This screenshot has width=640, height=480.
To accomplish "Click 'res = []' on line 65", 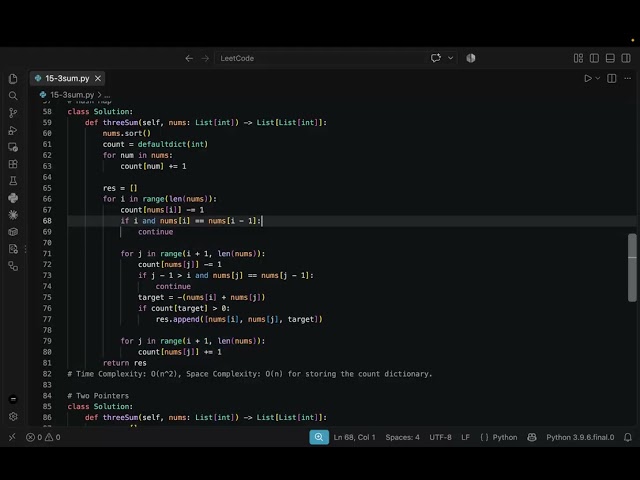I will coord(120,188).
